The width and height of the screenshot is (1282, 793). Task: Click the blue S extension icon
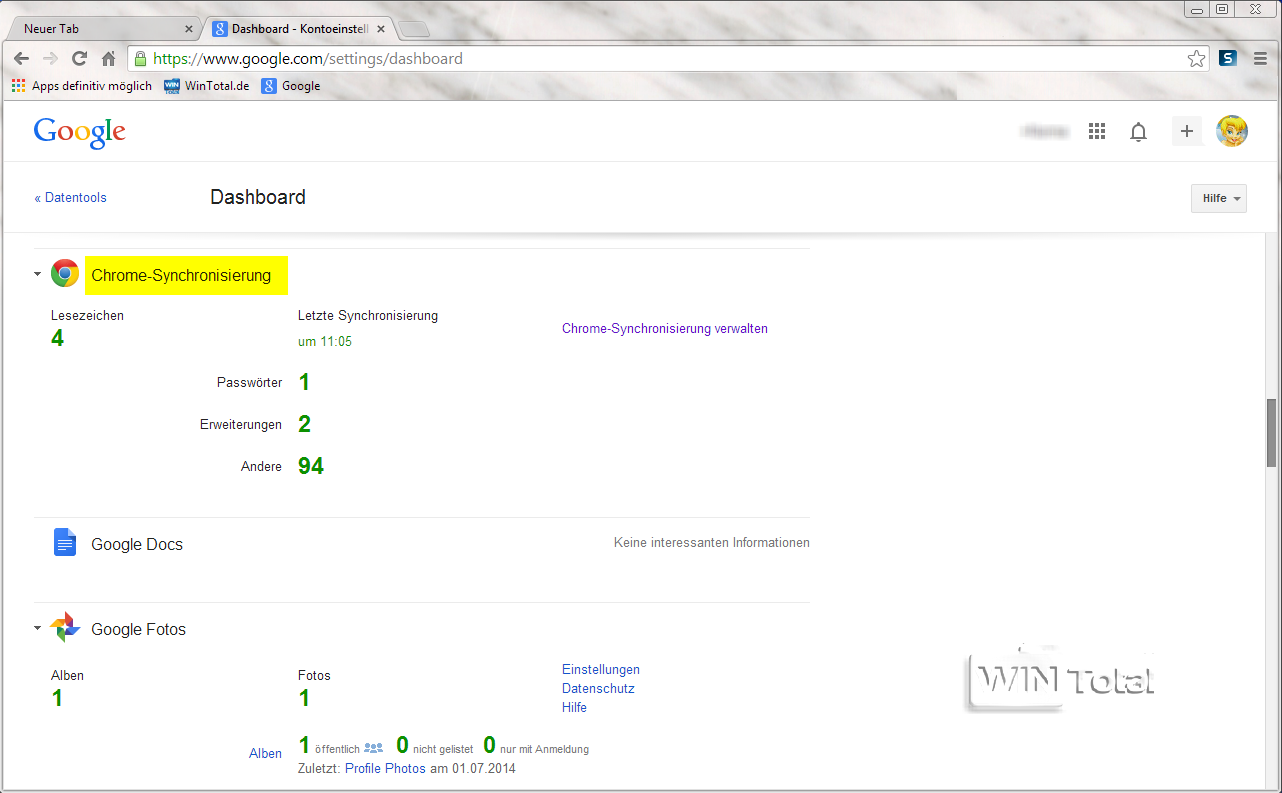coord(1228,59)
